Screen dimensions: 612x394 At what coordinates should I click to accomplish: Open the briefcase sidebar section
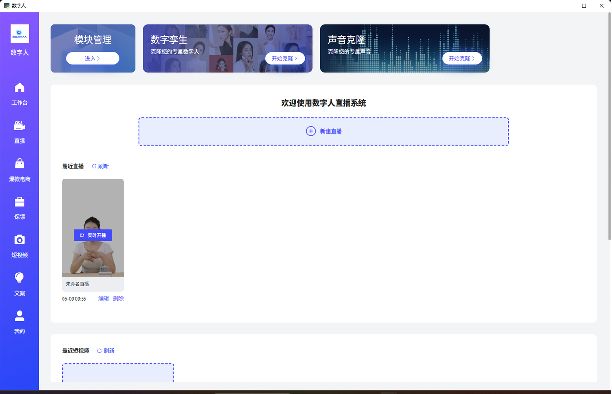20,208
